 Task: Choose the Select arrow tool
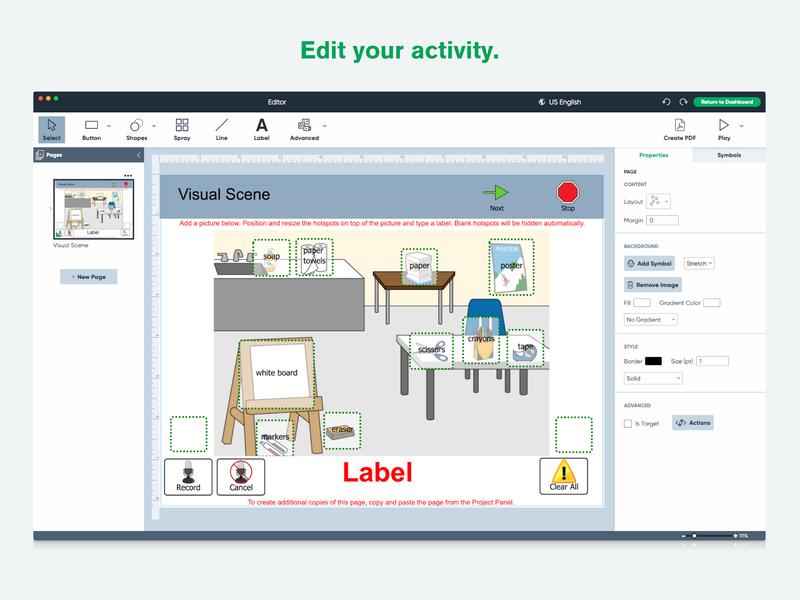point(52,130)
